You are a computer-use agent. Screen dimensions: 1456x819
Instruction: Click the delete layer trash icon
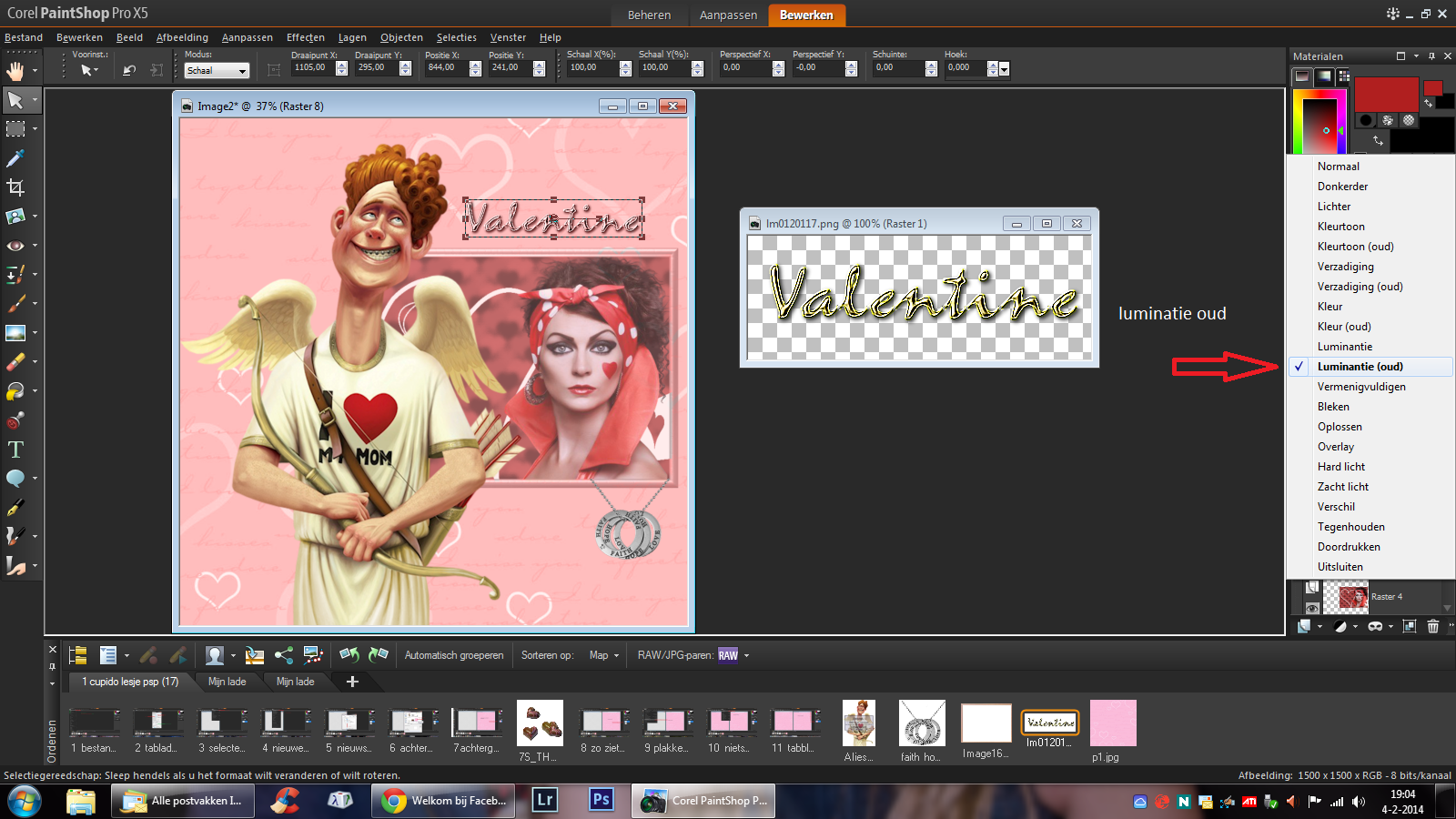click(x=1433, y=626)
